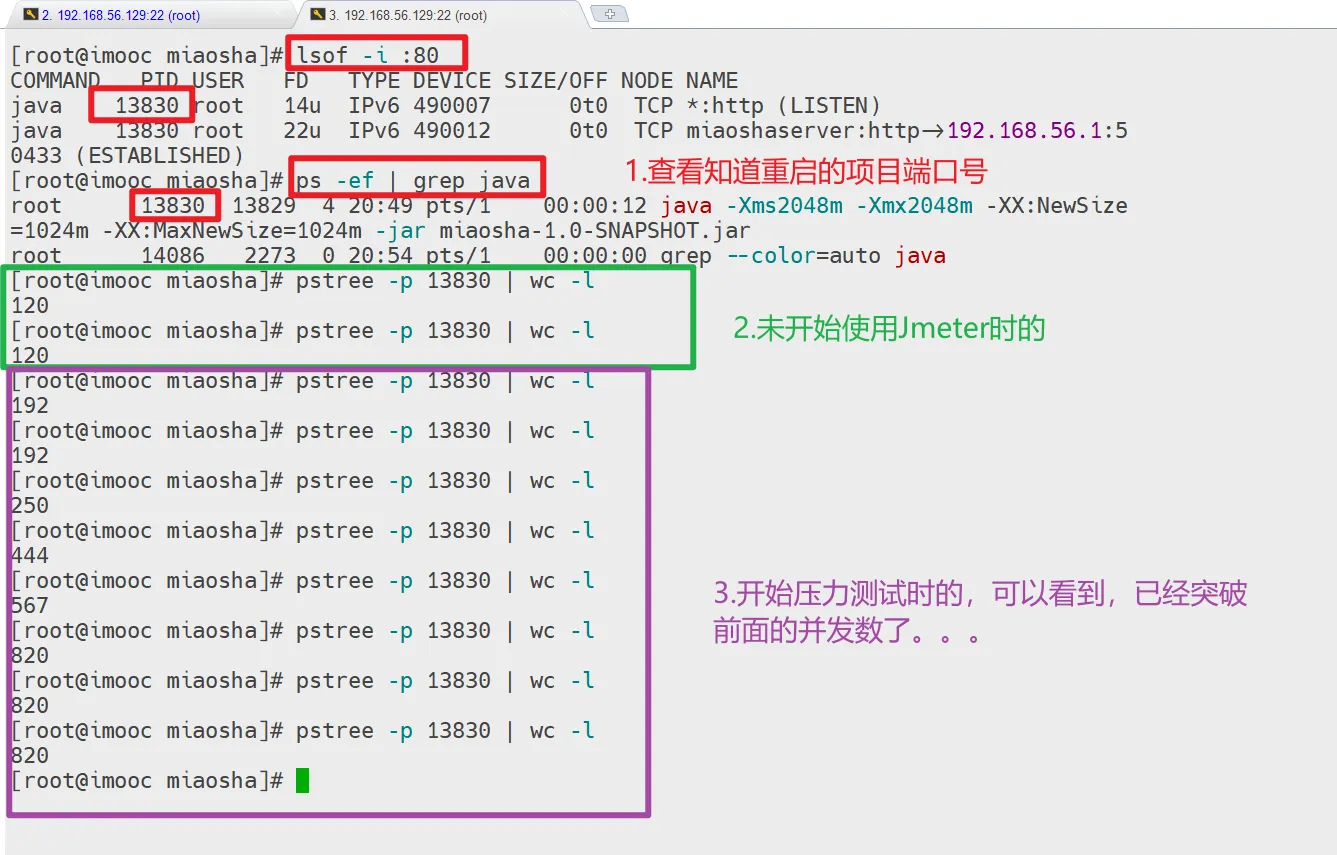This screenshot has height=855, width=1337.
Task: Select the thread count output 567
Action: 30,606
